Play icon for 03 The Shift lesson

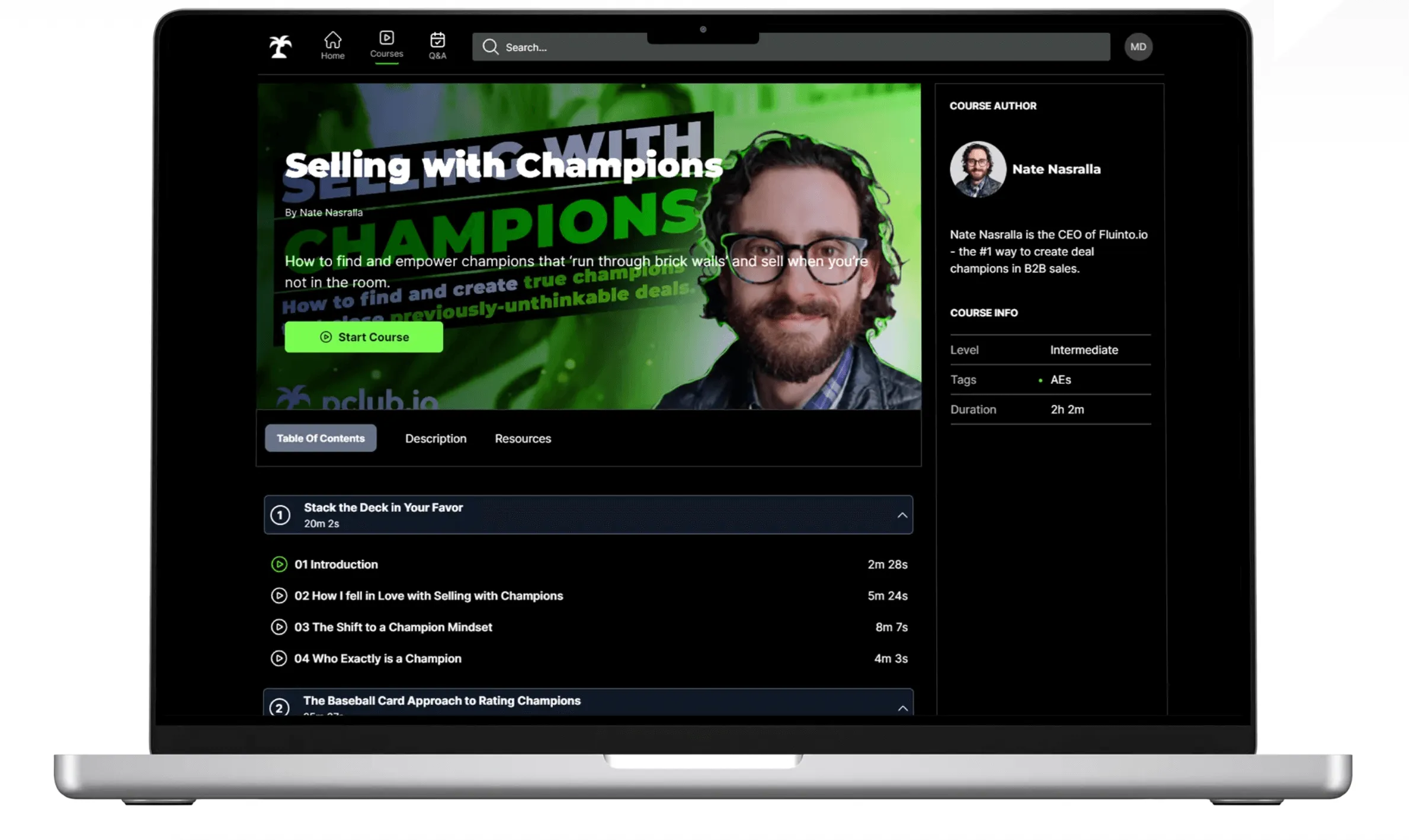[x=279, y=627]
